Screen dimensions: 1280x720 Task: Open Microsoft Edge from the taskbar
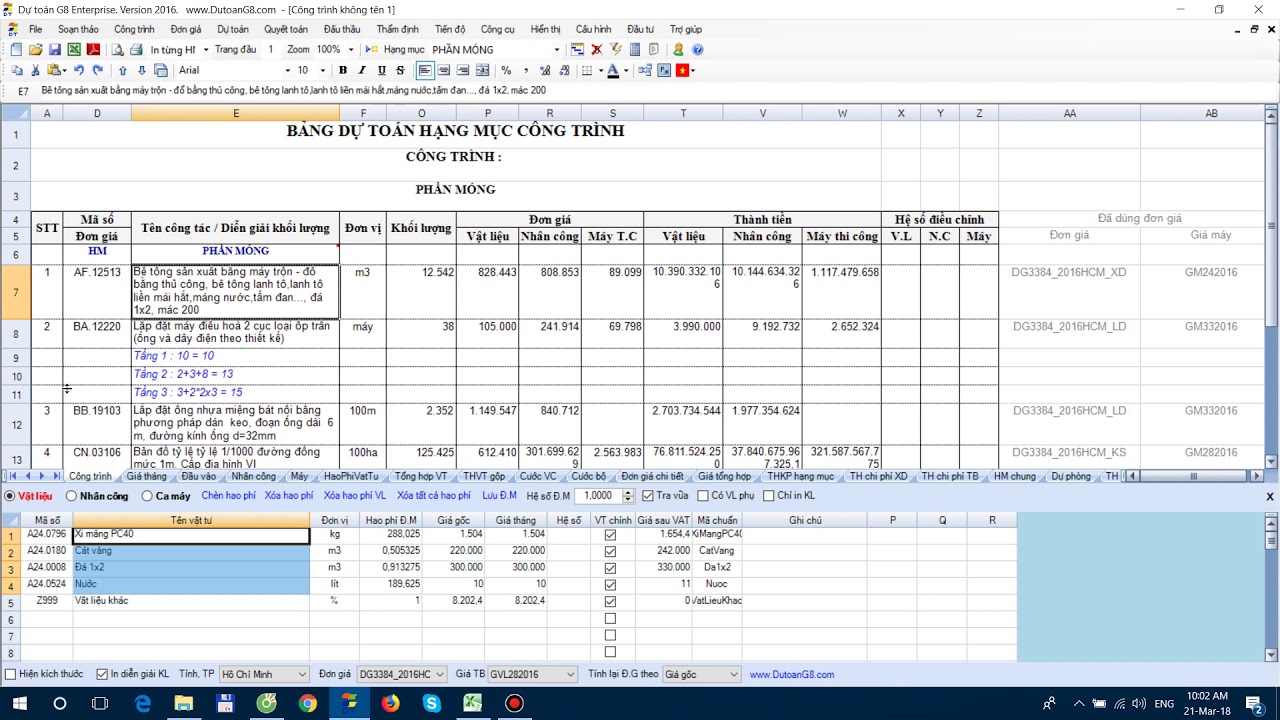(142, 703)
